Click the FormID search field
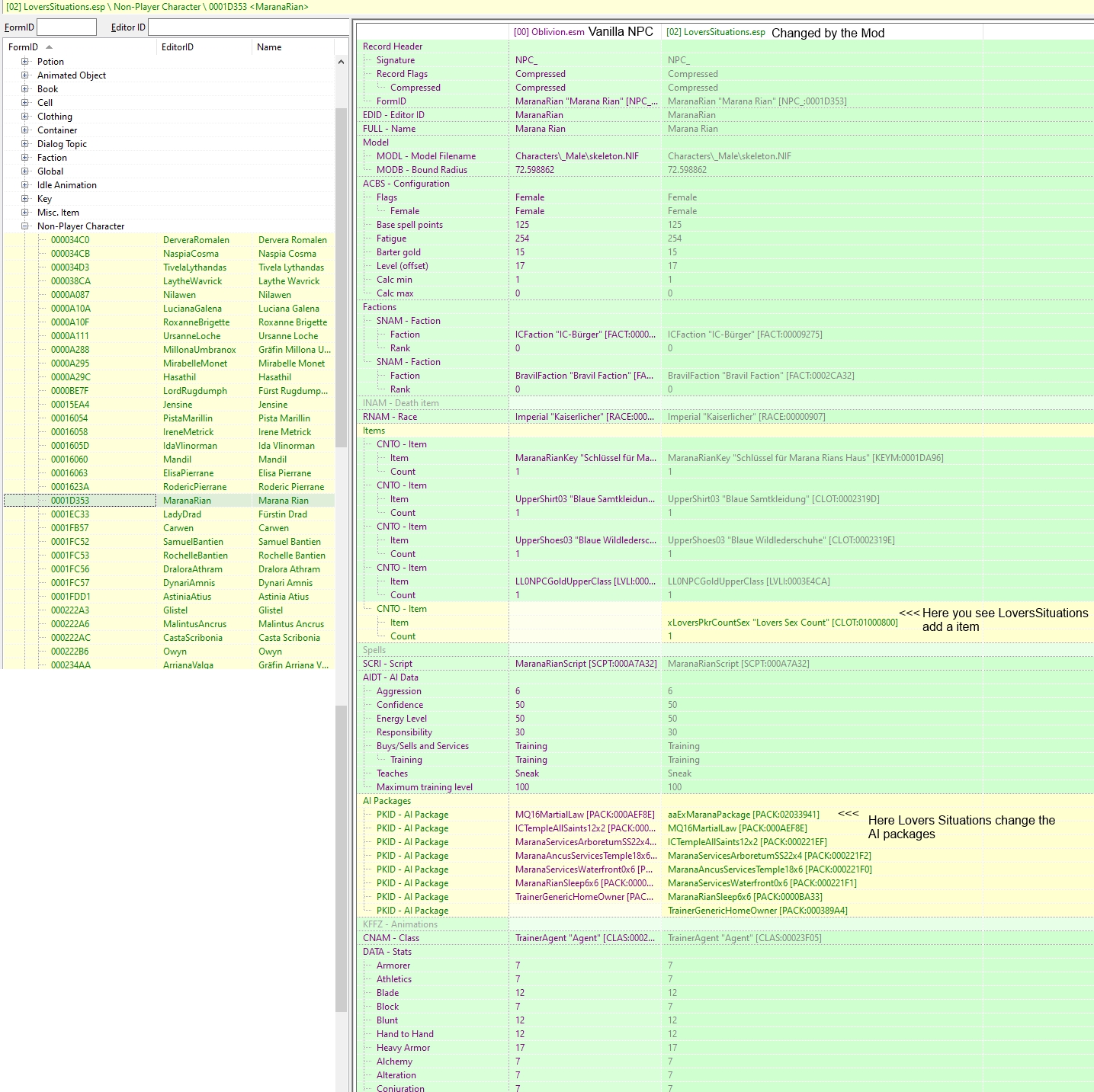 pyautogui.click(x=66, y=27)
